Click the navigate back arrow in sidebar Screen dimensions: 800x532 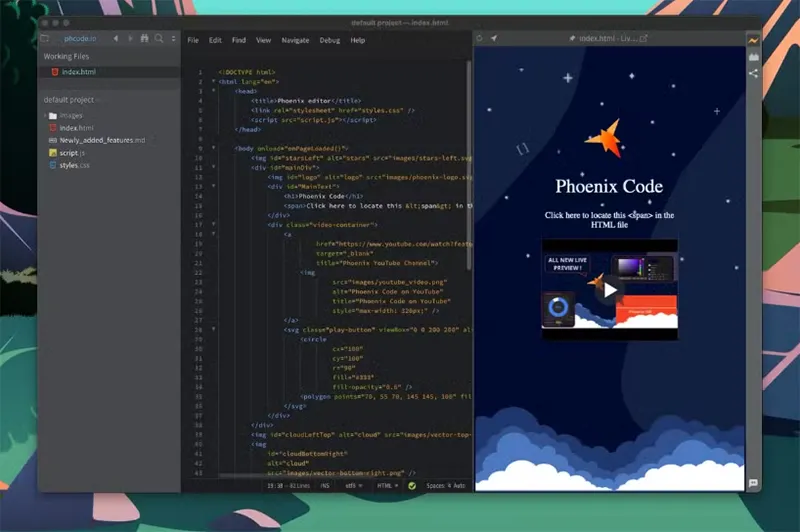click(x=116, y=39)
